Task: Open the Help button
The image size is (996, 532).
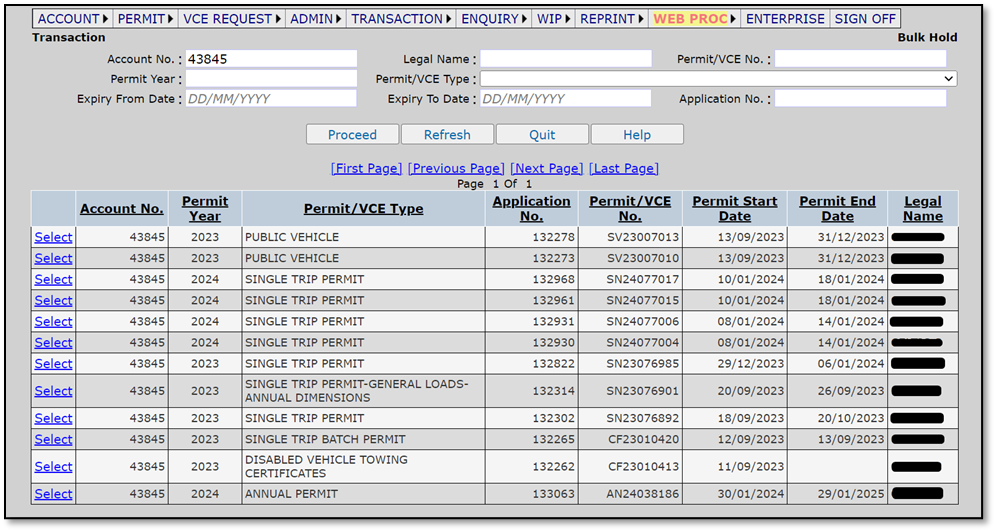Action: click(637, 135)
